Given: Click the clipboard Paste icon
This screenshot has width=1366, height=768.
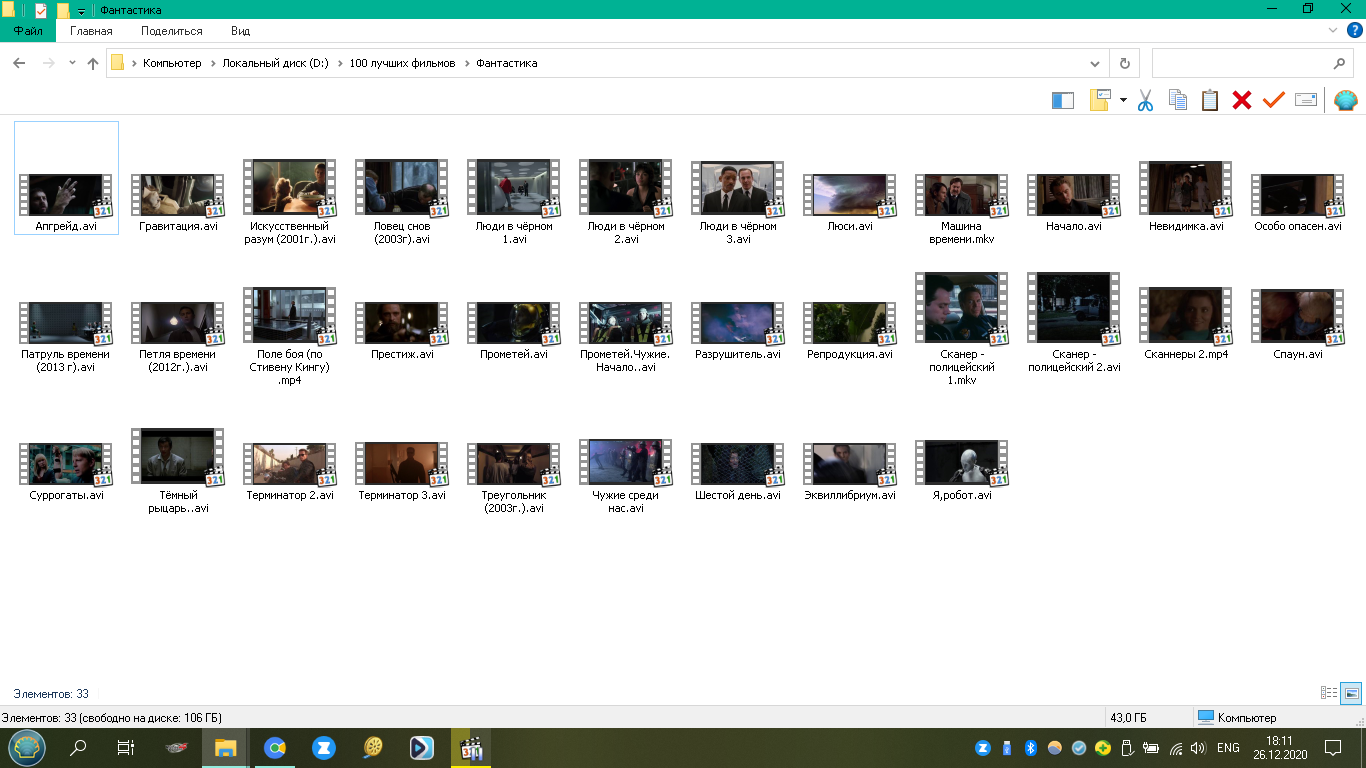Looking at the screenshot, I should (1210, 100).
